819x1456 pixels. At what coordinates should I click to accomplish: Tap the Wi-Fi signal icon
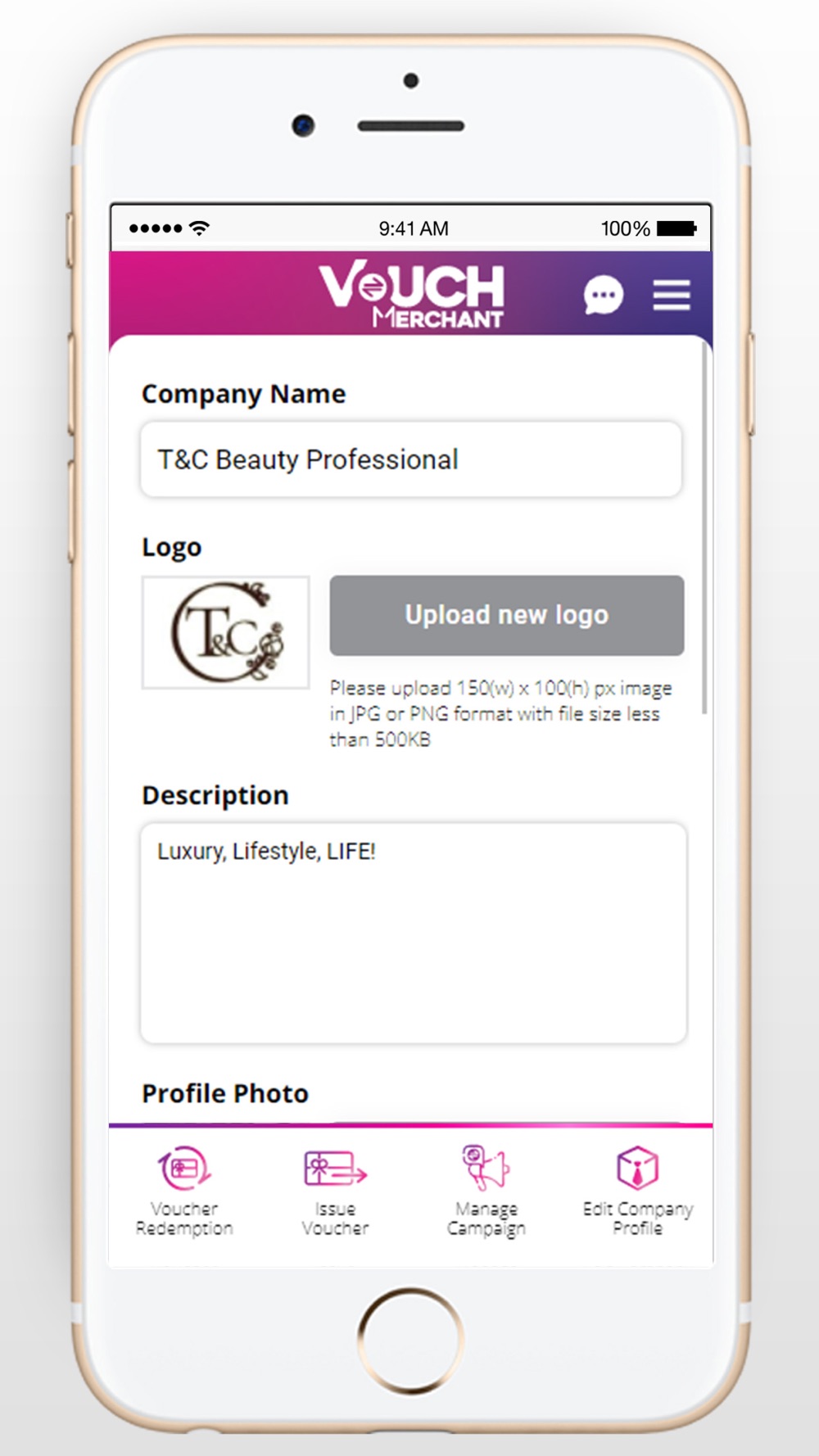pos(199,228)
